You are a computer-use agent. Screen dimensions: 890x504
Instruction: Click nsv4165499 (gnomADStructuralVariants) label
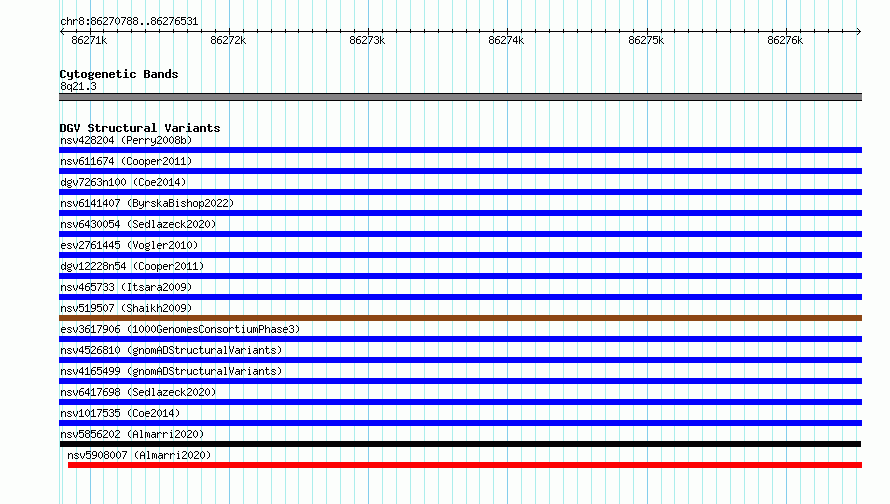tap(171, 371)
